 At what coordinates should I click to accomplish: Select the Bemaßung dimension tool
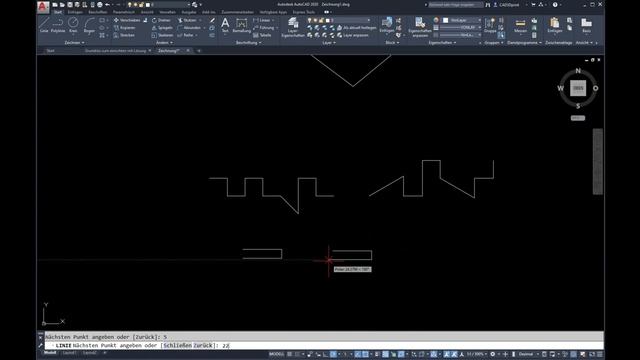242,25
